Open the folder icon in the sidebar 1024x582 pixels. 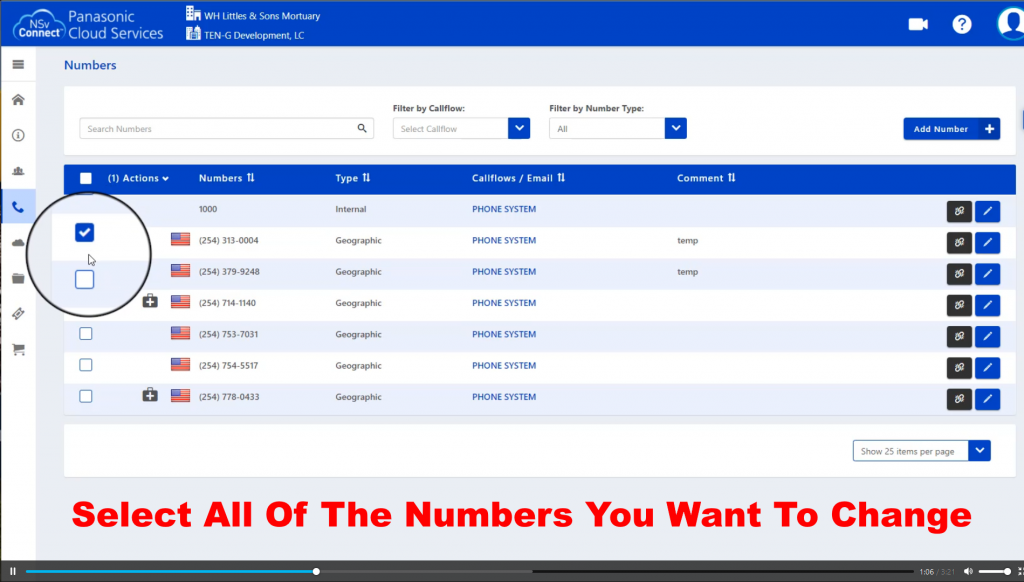click(18, 277)
